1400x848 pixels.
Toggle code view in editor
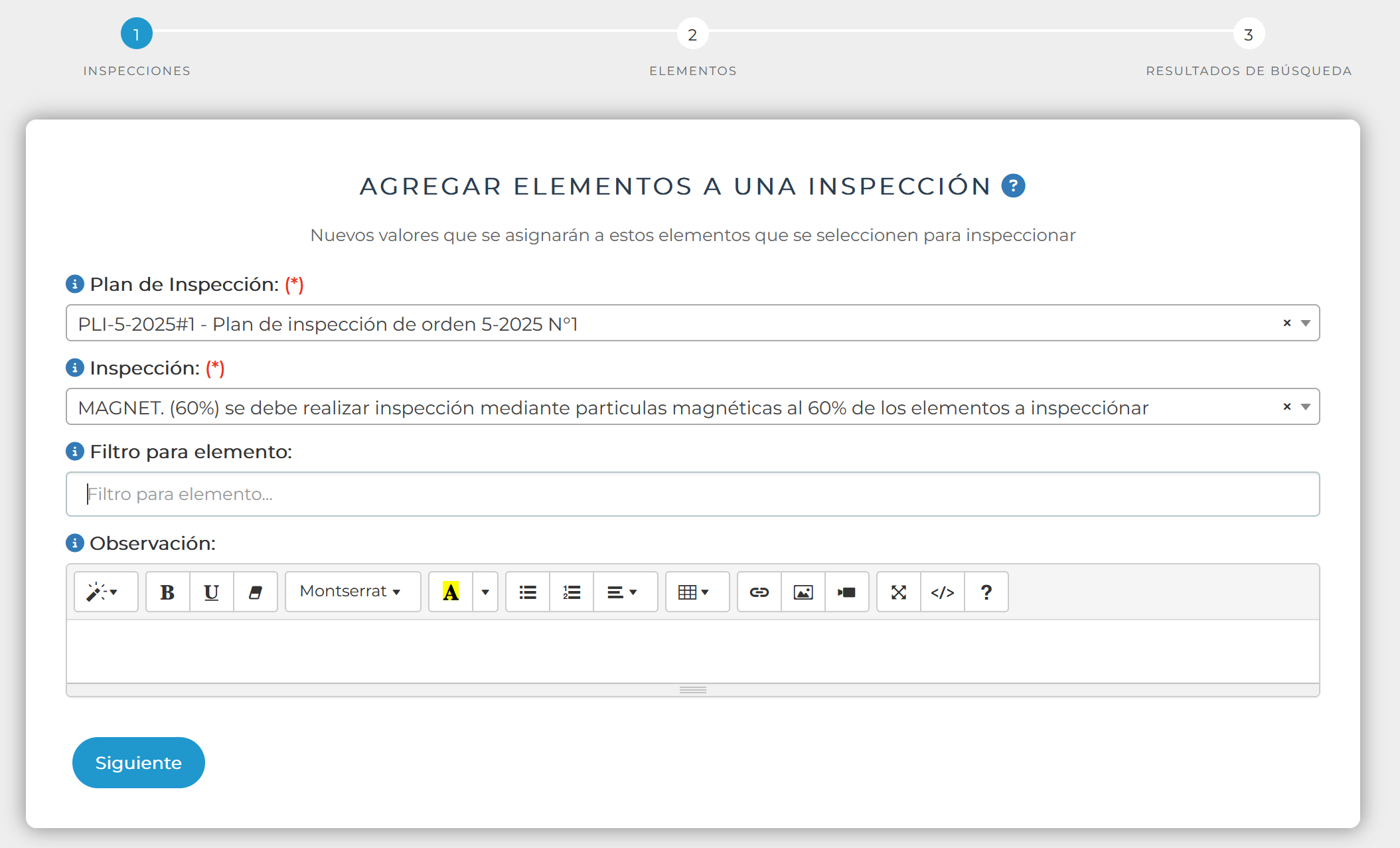[x=942, y=592]
